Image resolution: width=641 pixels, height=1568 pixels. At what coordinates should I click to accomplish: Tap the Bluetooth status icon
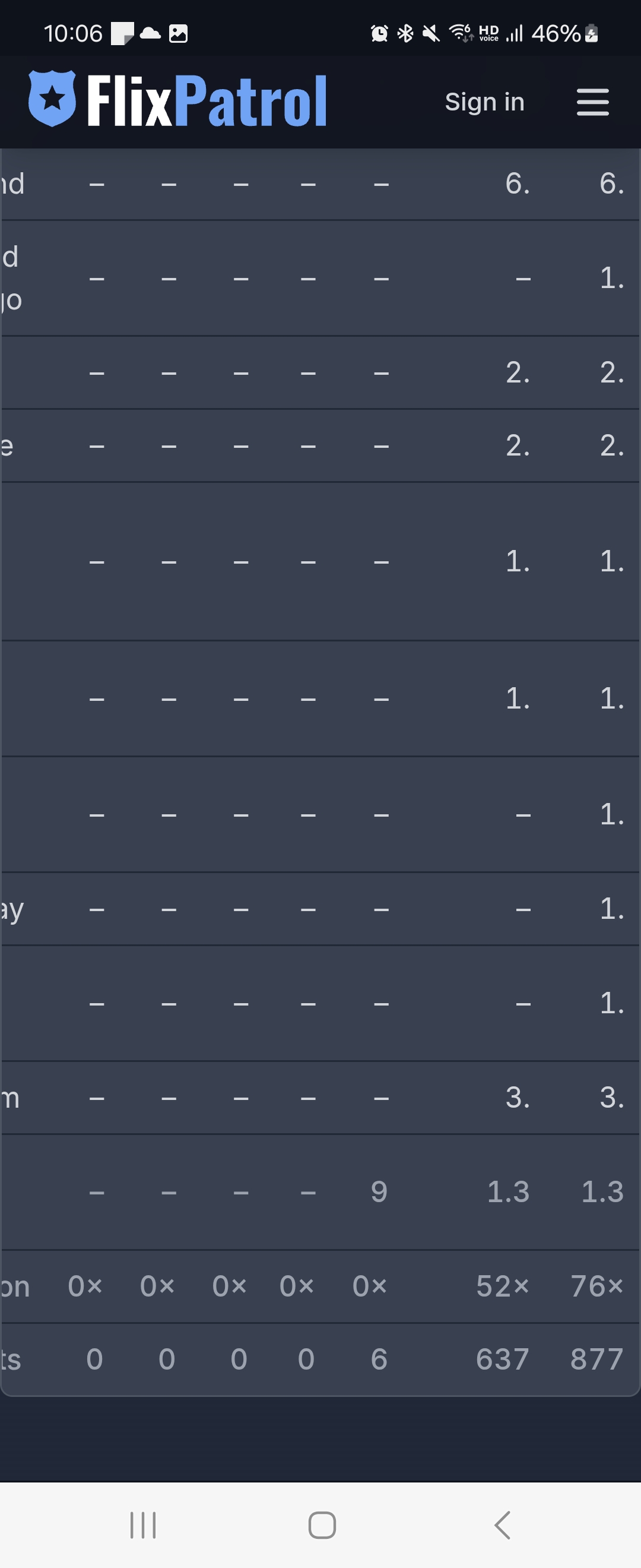pyautogui.click(x=405, y=33)
